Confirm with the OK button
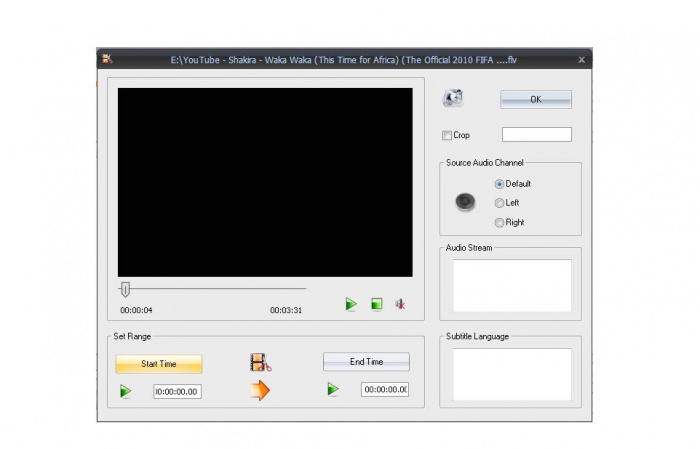Screen dimensions: 700x449 pos(536,100)
